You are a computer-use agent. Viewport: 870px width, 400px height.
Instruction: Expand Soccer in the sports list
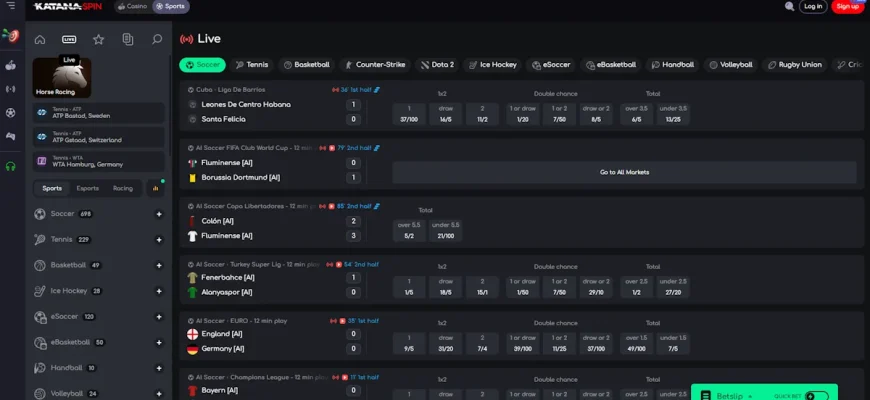click(x=159, y=214)
